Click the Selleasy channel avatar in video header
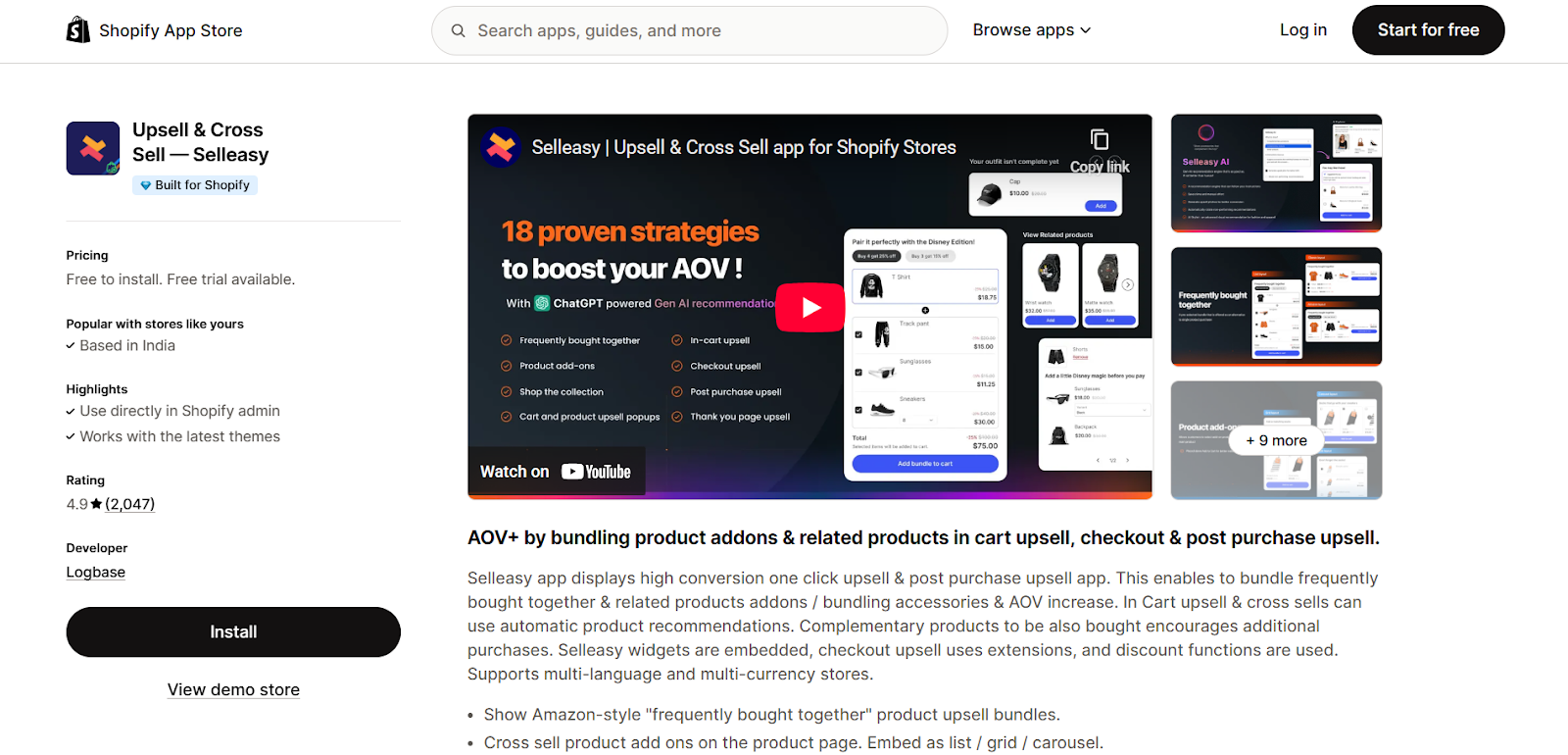 [x=501, y=147]
